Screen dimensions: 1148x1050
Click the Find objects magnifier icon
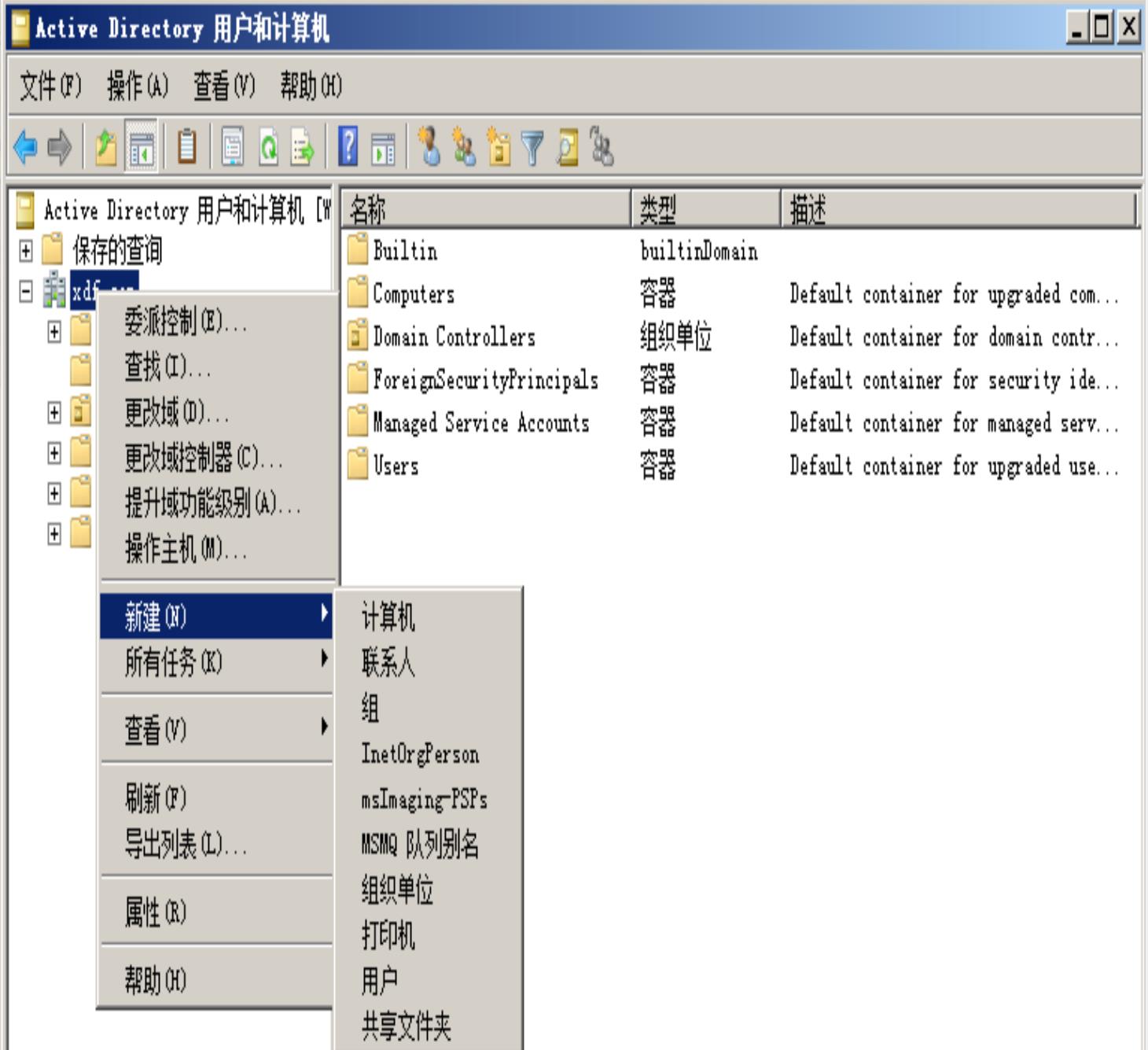567,147
